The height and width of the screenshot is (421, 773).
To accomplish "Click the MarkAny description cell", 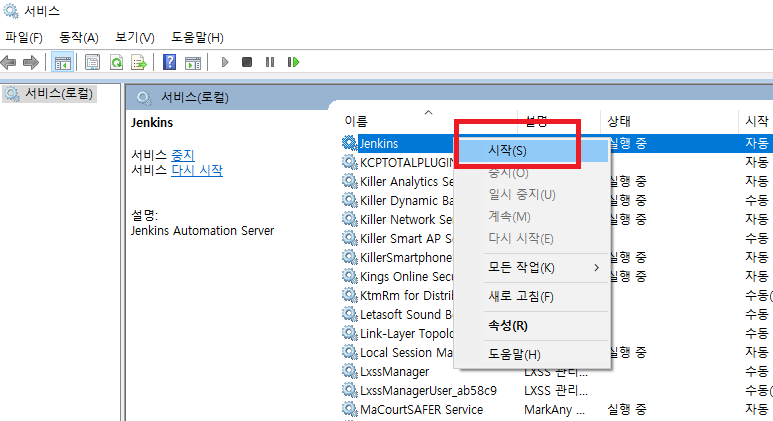I will click(554, 409).
